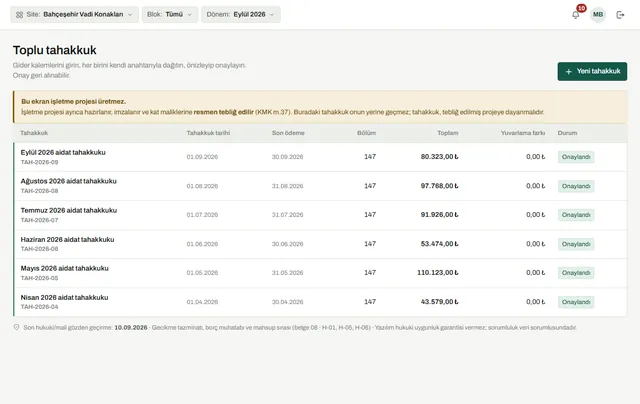
Task: Click the MB user avatar
Action: 598,15
